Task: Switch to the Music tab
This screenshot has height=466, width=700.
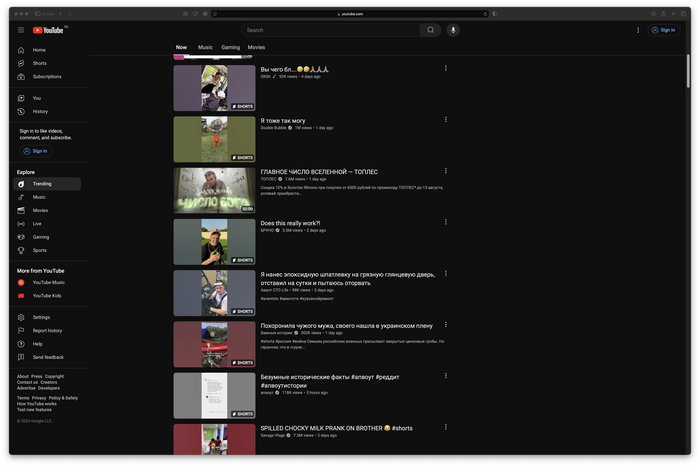Action: 205,47
